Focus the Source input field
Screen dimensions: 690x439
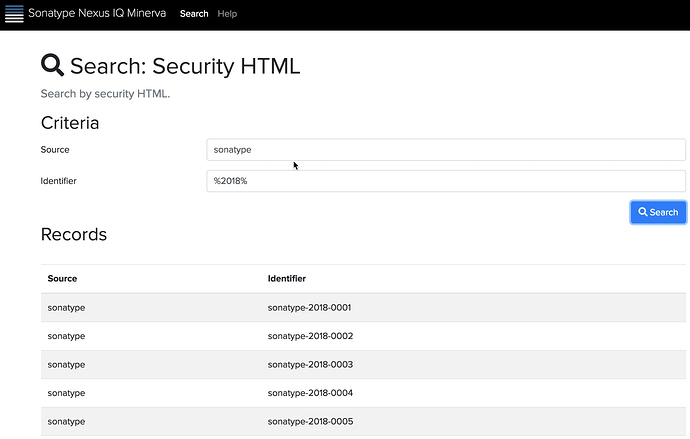click(x=446, y=150)
